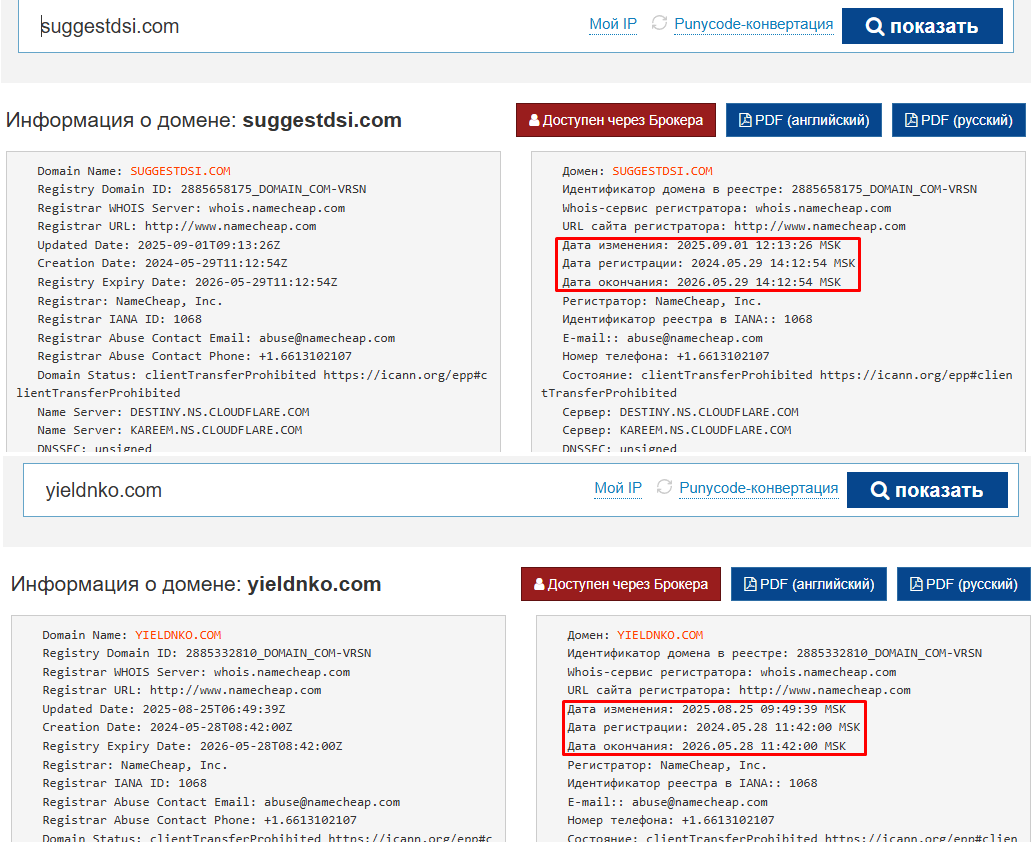The width and height of the screenshot is (1031, 842).
Task: Download PDF (английский) for yieldnko.com
Action: (x=809, y=584)
